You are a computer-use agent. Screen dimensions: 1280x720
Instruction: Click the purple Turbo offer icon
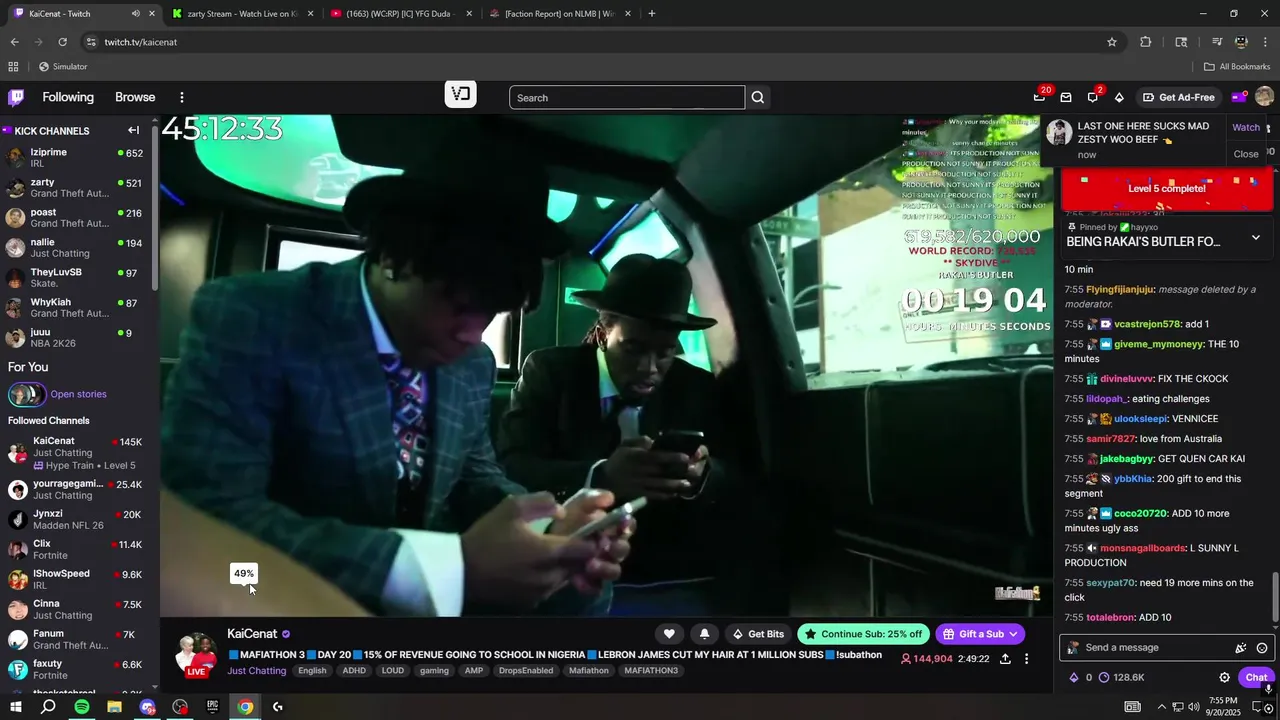[x=1238, y=97]
